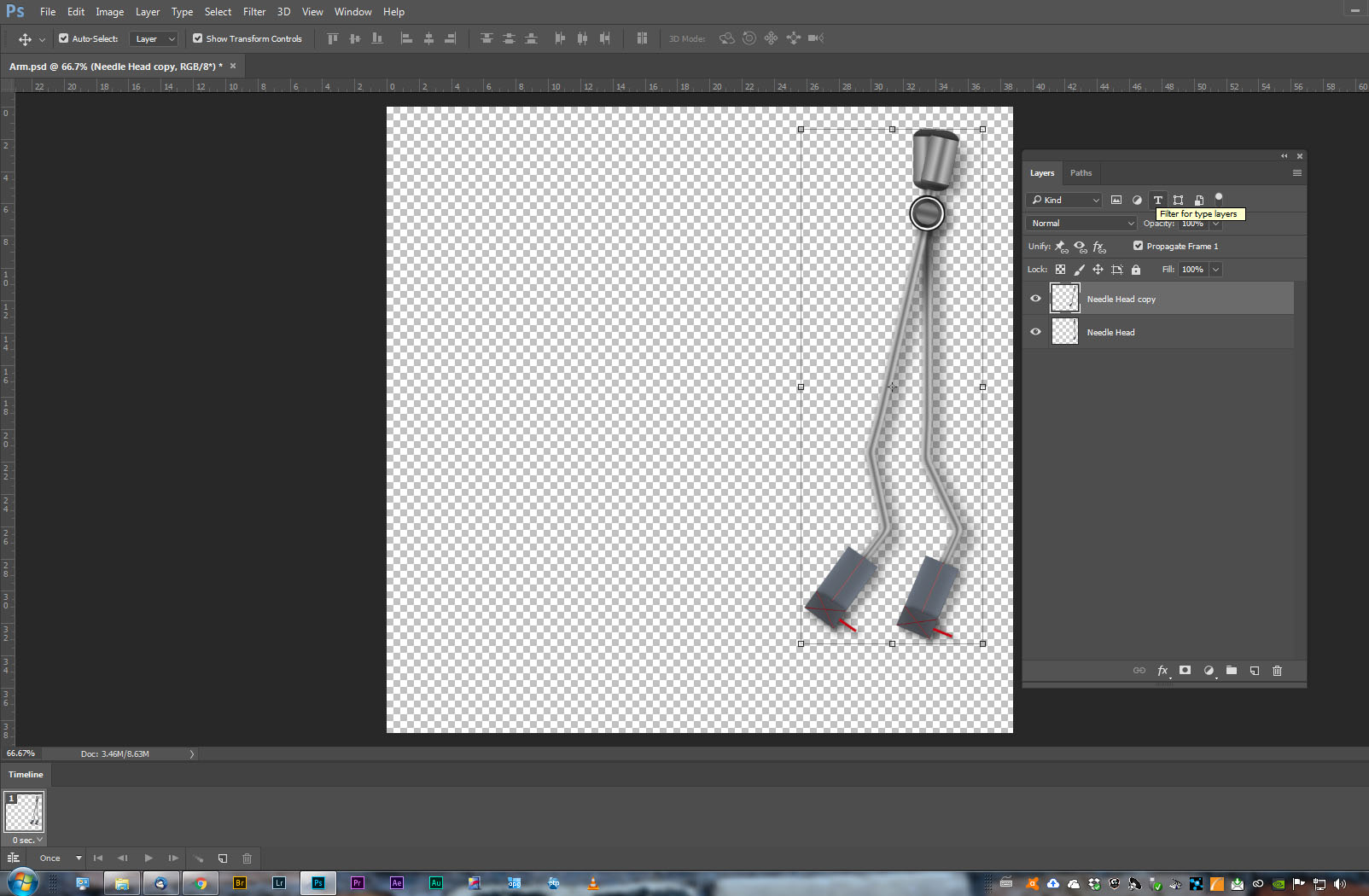
Task: Open the Kind filter dropdown
Action: point(1063,200)
